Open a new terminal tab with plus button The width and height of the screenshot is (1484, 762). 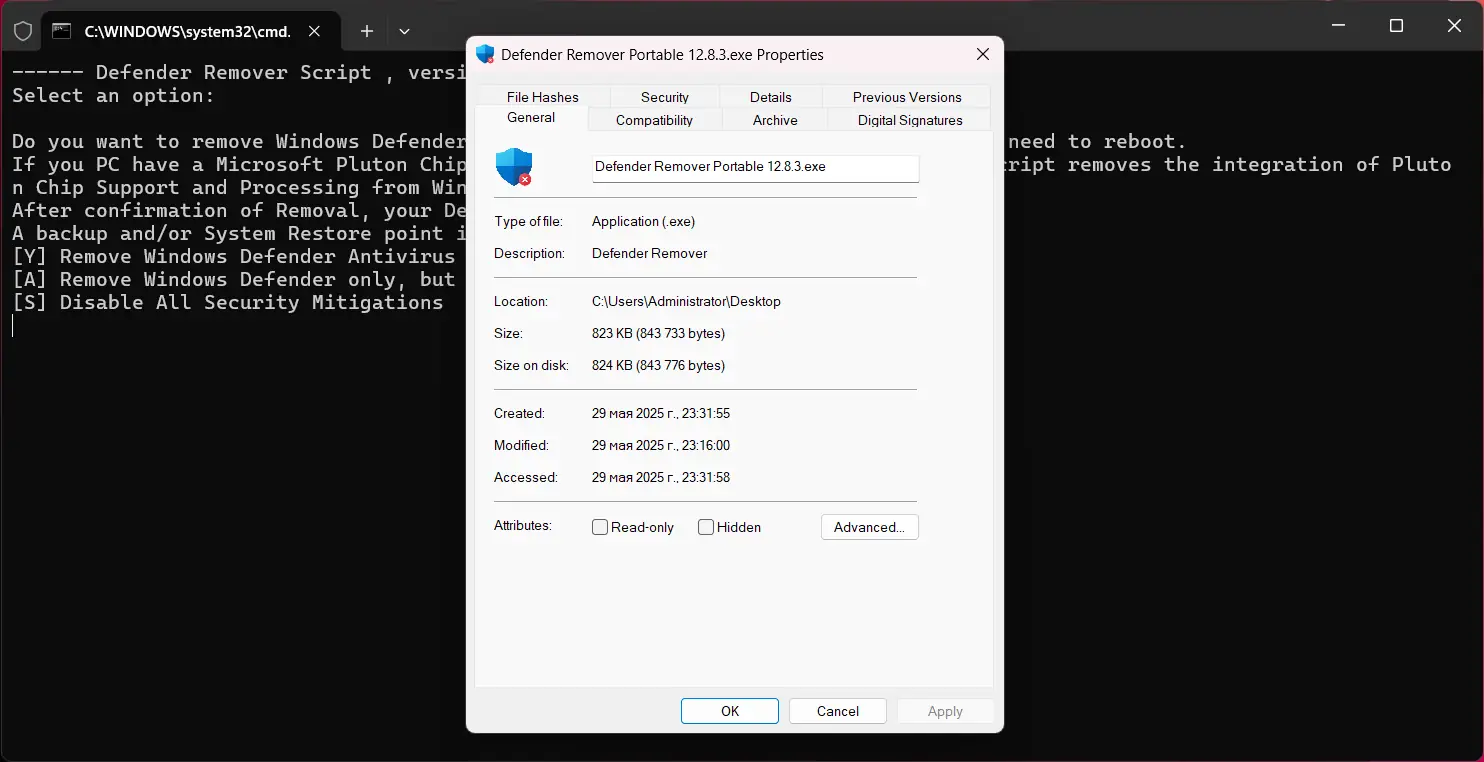pyautogui.click(x=367, y=31)
